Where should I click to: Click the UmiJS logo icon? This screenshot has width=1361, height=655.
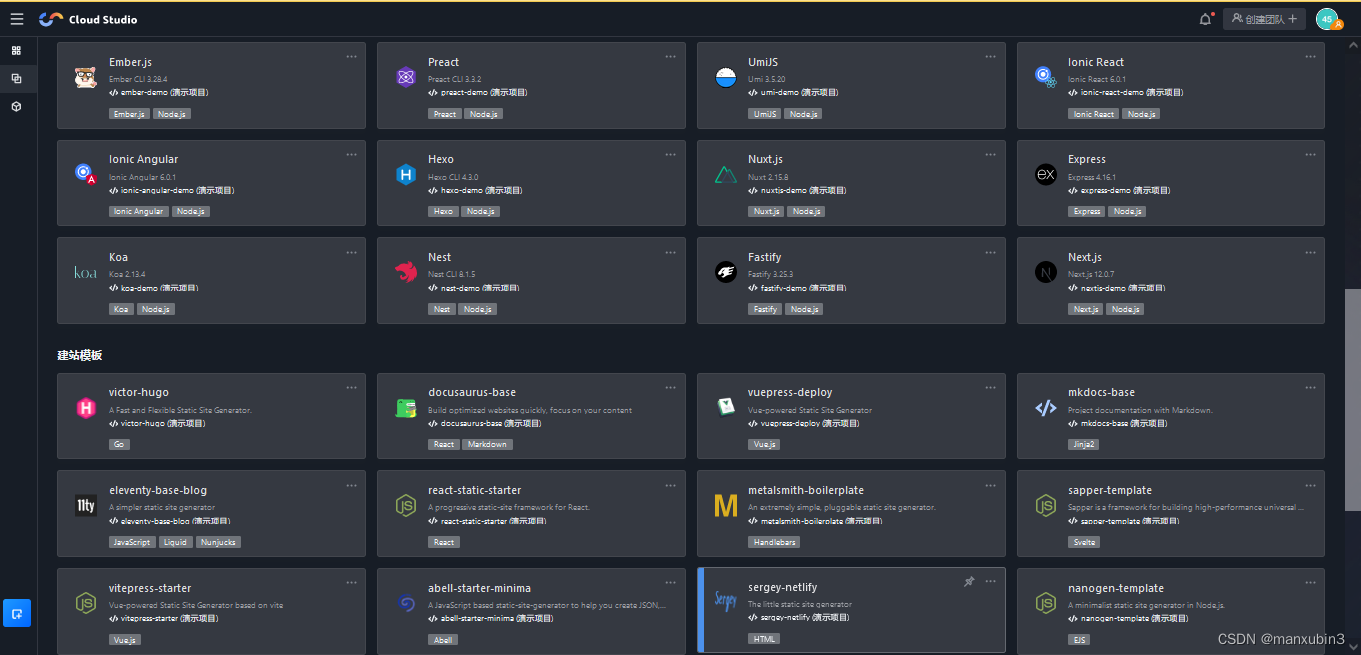tap(725, 77)
